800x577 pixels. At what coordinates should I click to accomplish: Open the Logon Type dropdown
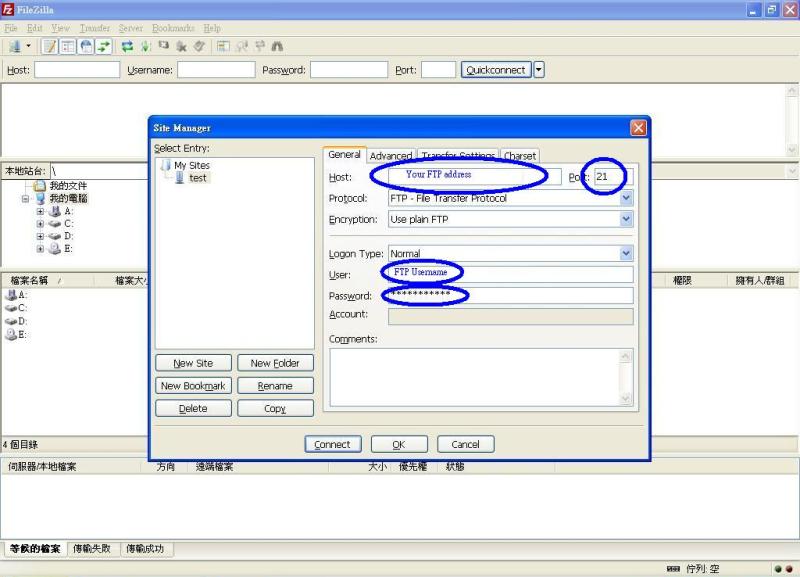coord(627,254)
